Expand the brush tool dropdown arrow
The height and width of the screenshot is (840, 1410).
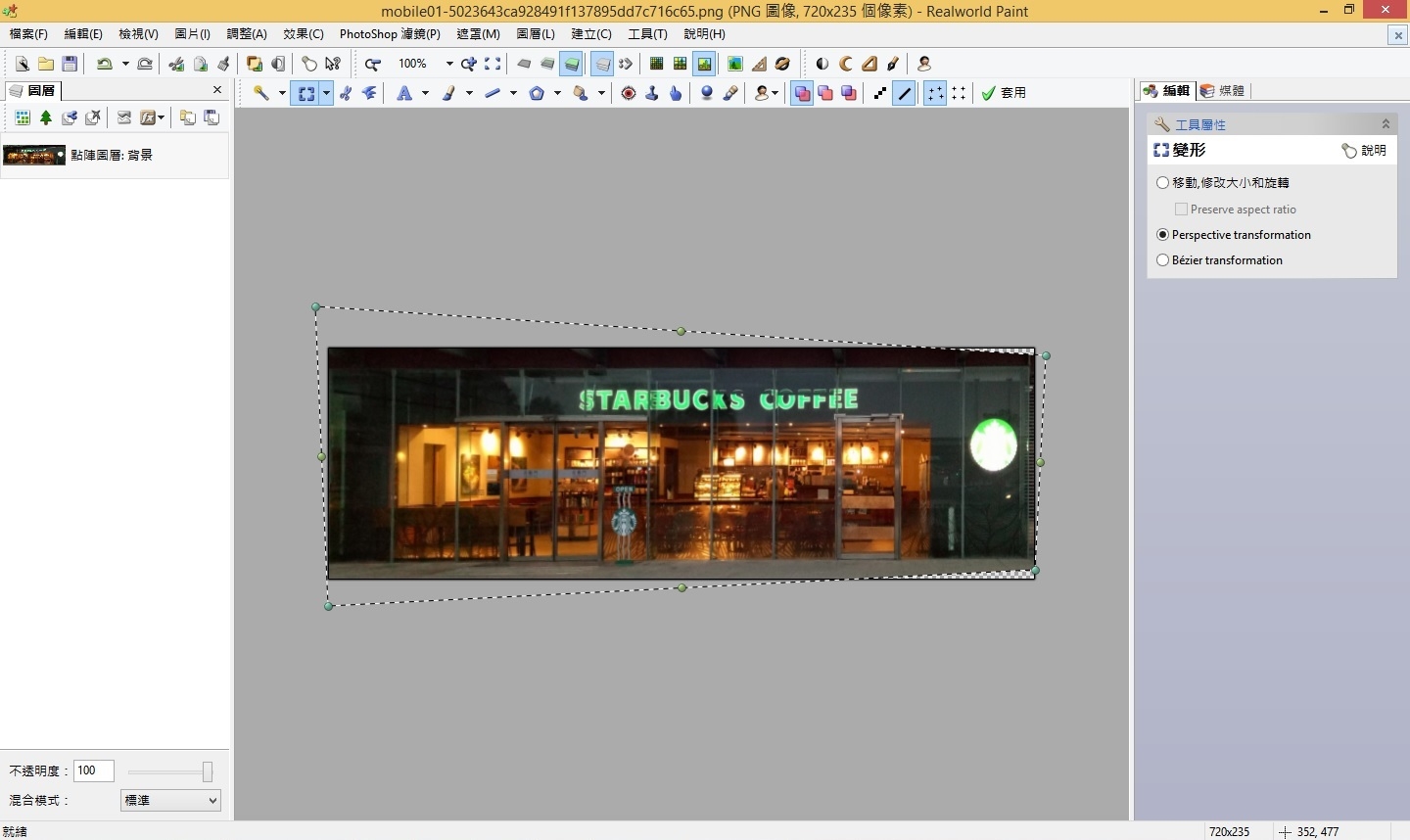pos(469,93)
